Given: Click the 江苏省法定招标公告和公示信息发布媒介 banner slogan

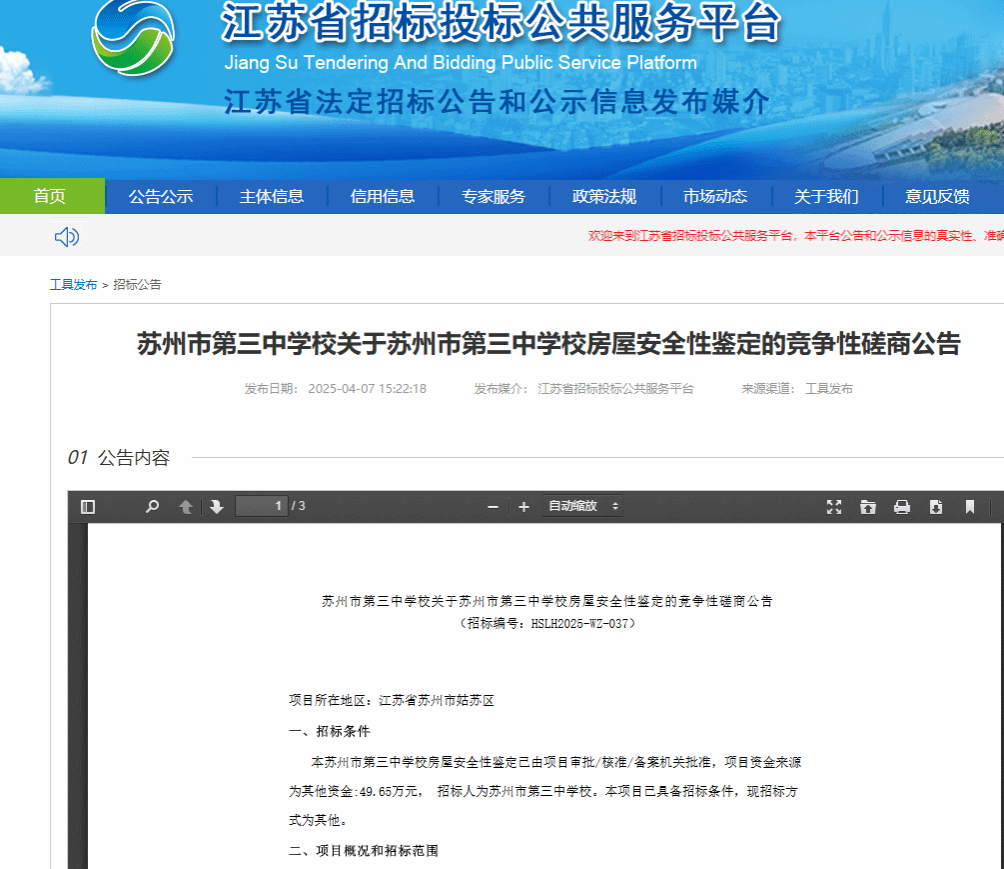Looking at the screenshot, I should [497, 102].
